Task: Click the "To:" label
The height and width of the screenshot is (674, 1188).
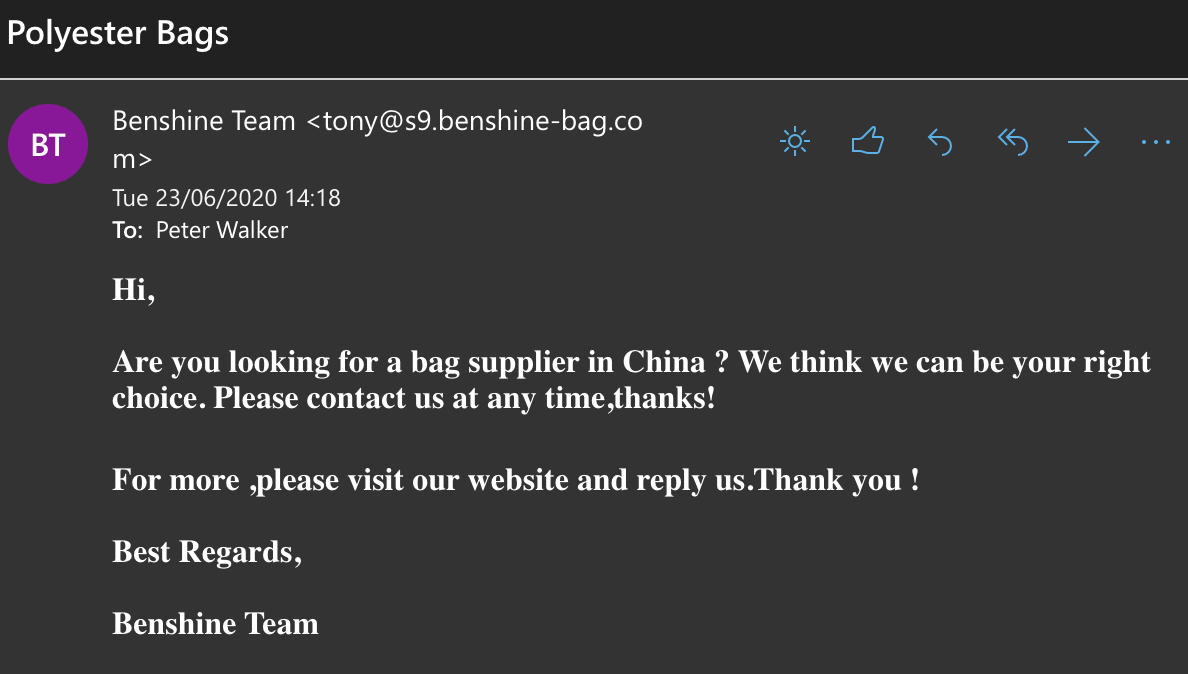Action: tap(127, 231)
